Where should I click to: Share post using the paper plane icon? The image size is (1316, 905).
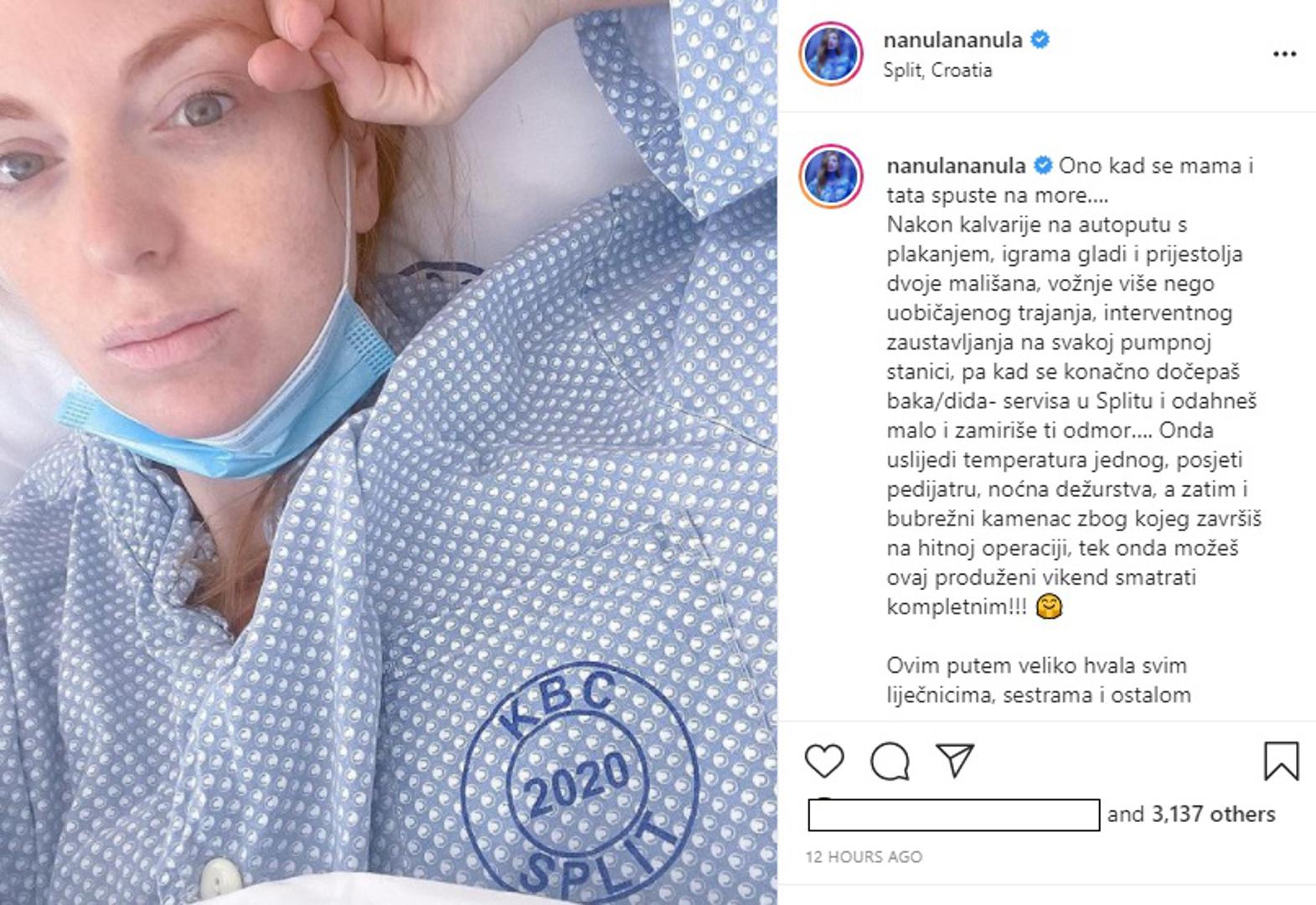[956, 760]
